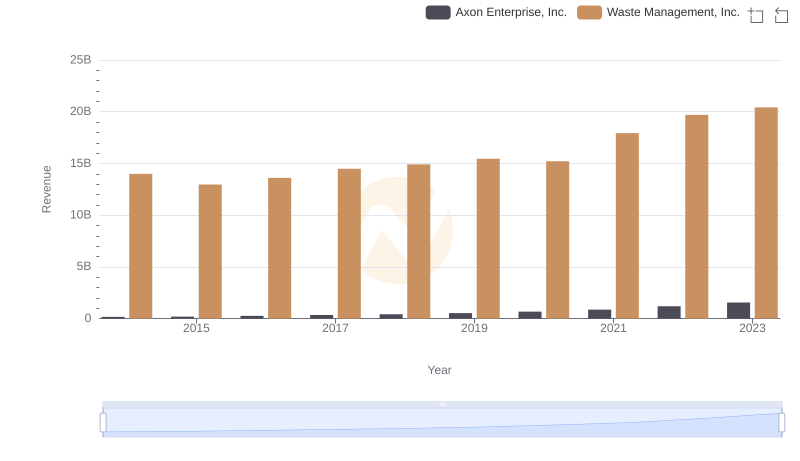Click the 20B y-axis label

point(81,111)
